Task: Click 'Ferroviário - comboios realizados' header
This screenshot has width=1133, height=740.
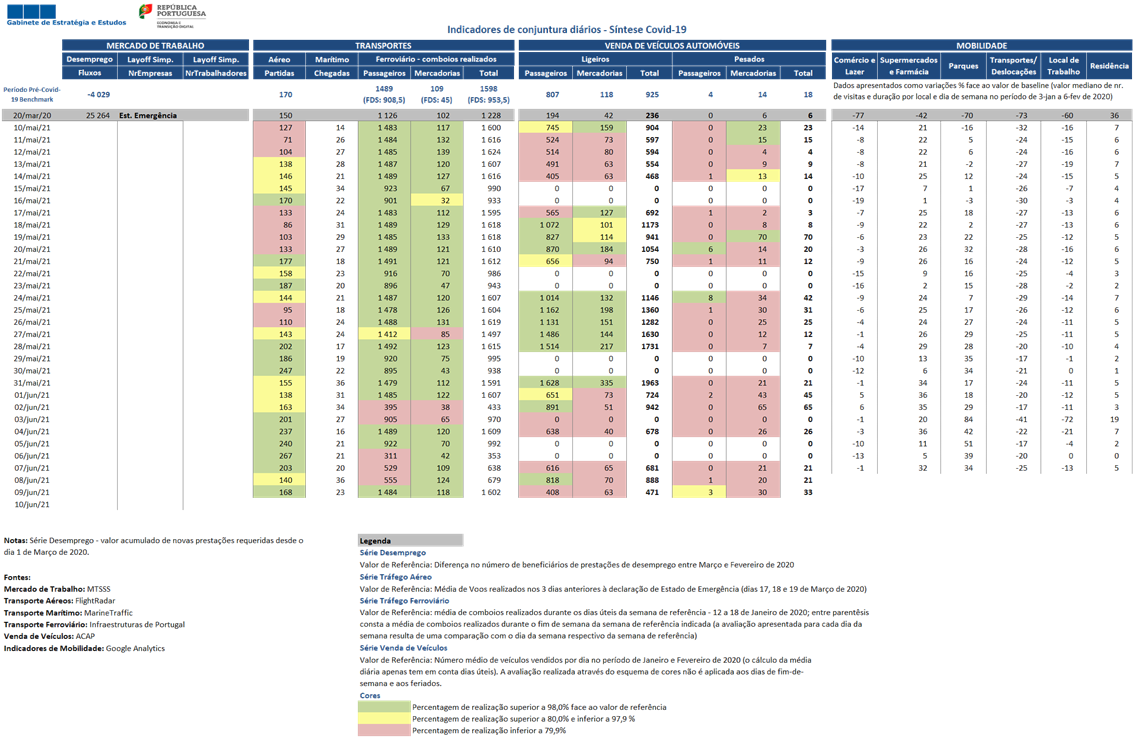Action: point(436,59)
